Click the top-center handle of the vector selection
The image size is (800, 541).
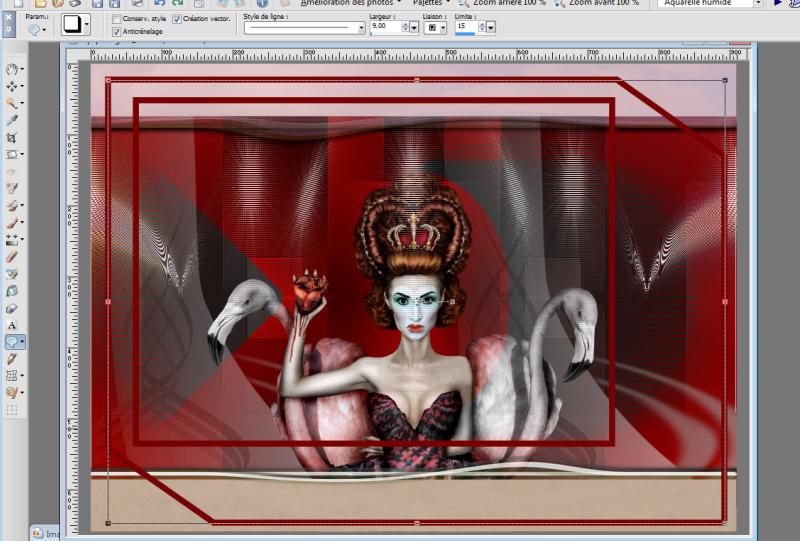[417, 80]
